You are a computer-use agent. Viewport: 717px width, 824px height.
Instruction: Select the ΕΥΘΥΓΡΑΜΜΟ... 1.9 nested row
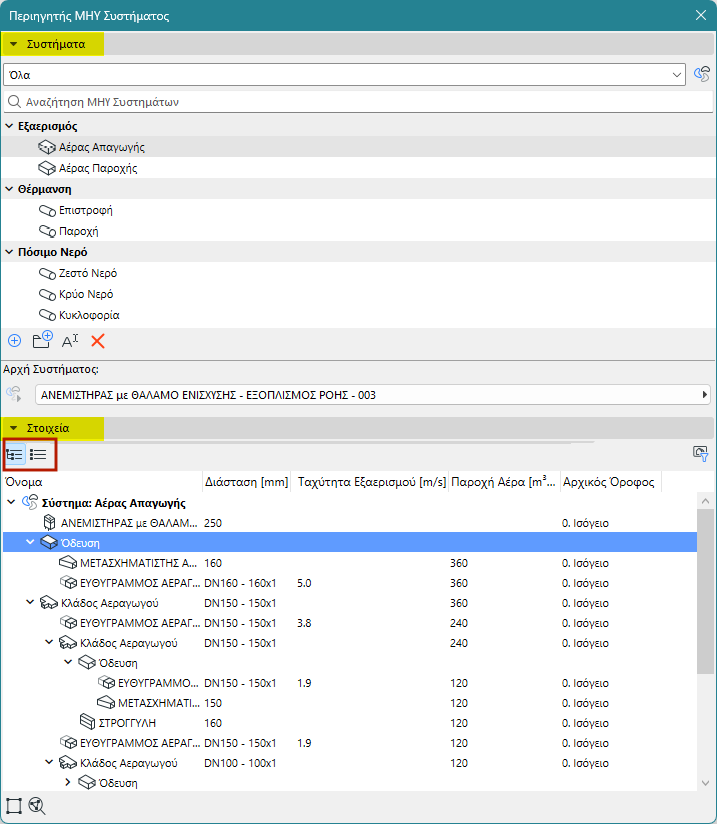click(x=350, y=683)
